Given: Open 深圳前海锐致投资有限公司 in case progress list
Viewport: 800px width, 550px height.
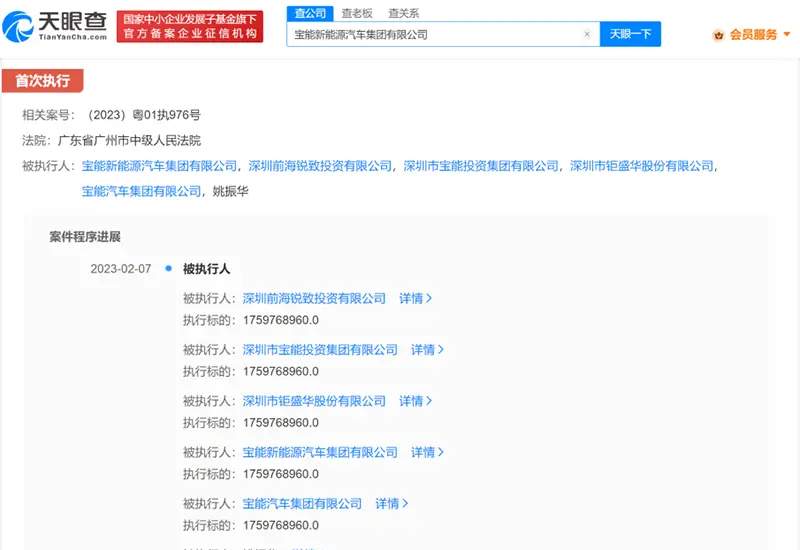Looking at the screenshot, I should pos(314,298).
